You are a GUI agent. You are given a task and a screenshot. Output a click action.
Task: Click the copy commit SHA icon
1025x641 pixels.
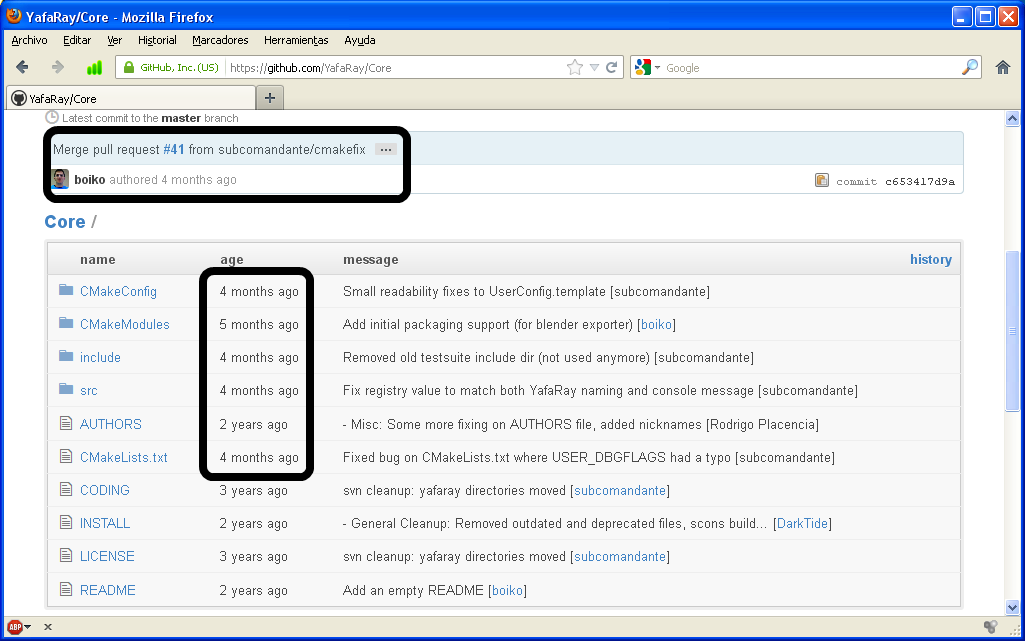822,180
